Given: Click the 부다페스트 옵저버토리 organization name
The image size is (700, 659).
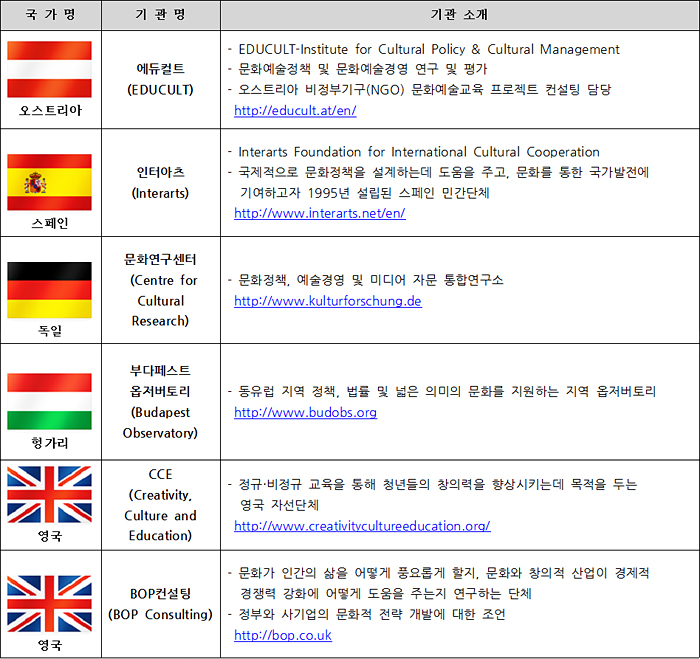Looking at the screenshot, I should pyautogui.click(x=160, y=381).
